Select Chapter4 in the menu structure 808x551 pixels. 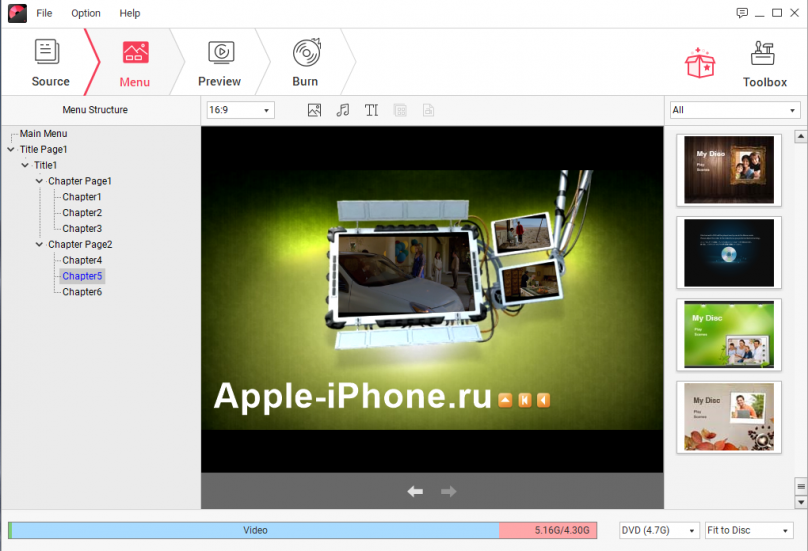pyautogui.click(x=82, y=260)
